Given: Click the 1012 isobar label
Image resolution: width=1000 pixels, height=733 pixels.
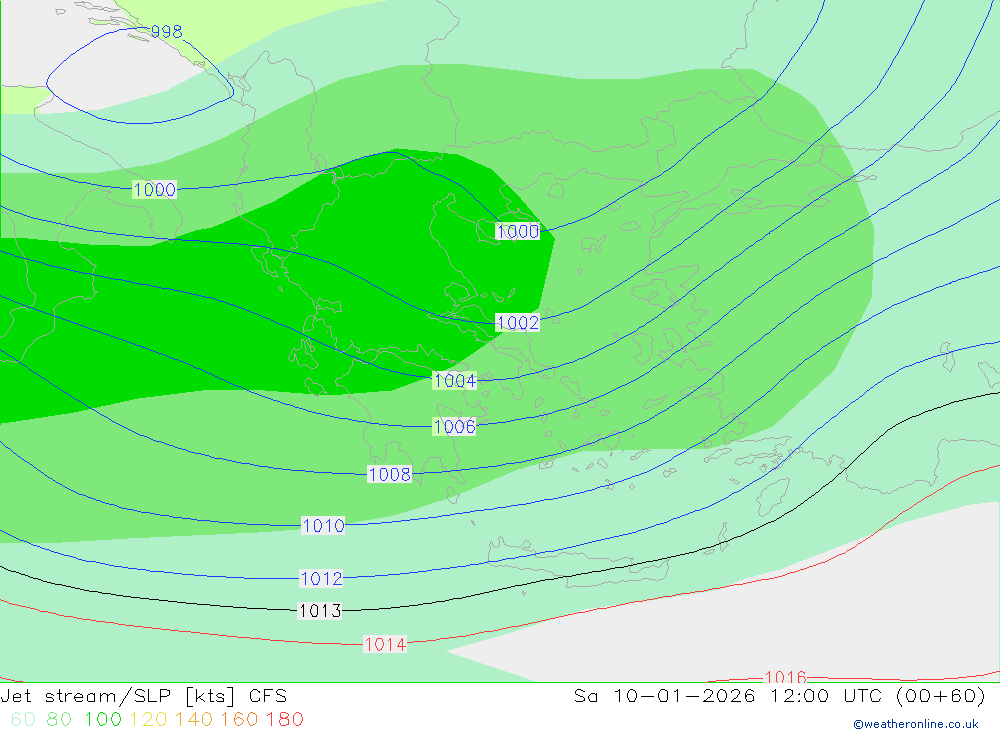Looking at the screenshot, I should pos(321,579).
